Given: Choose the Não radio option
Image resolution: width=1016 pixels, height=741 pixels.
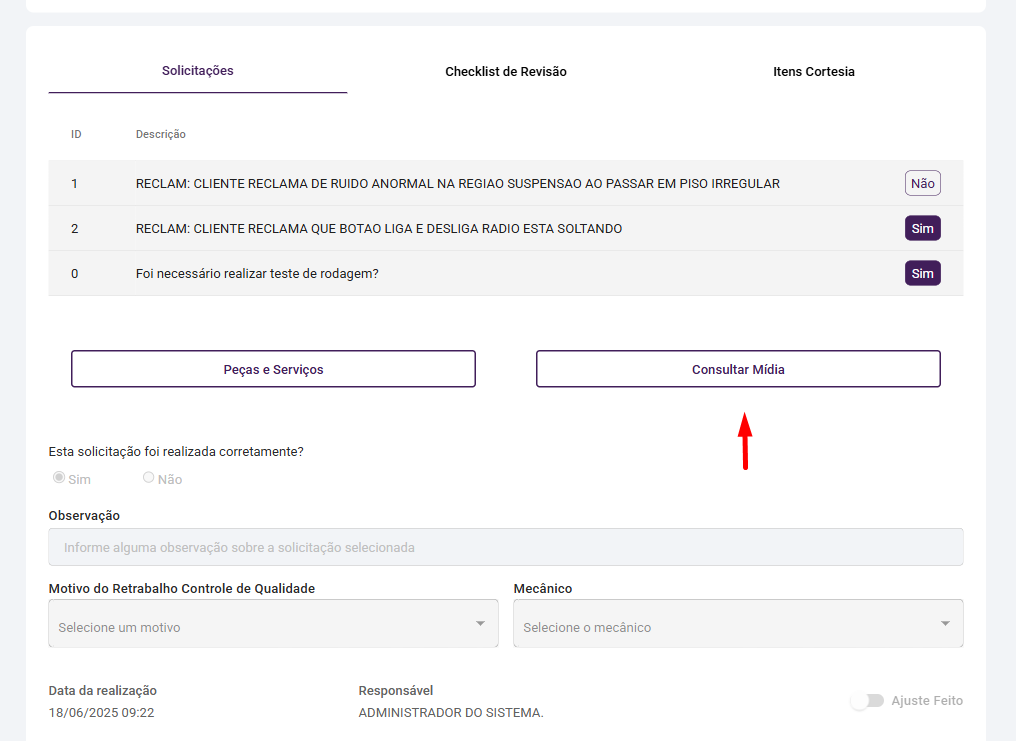Looking at the screenshot, I should click(149, 478).
